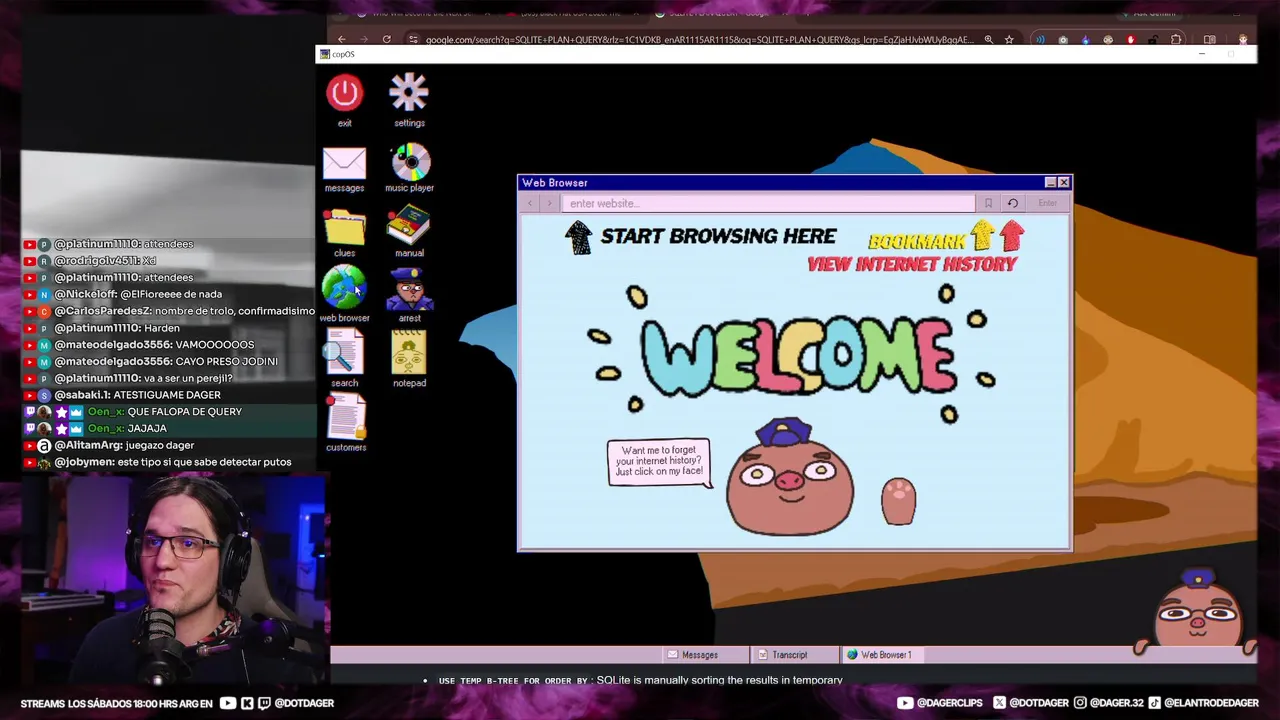1280x720 pixels.
Task: Click VIEW INTERNET HISTORY link
Action: click(912, 265)
